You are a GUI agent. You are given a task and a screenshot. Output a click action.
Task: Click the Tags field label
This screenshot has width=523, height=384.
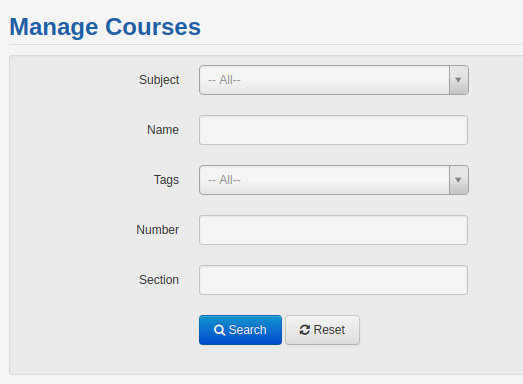click(166, 180)
